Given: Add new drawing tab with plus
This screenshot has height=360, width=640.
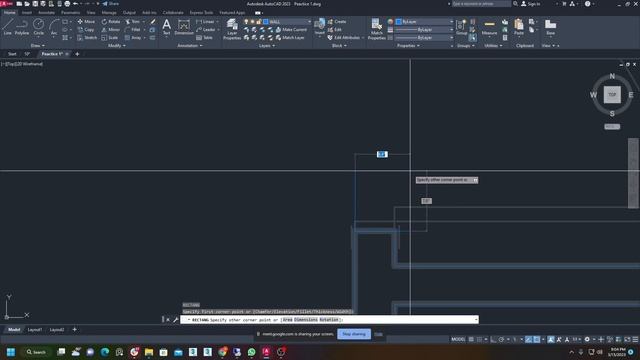Looking at the screenshot, I should pyautogui.click(x=77, y=54).
